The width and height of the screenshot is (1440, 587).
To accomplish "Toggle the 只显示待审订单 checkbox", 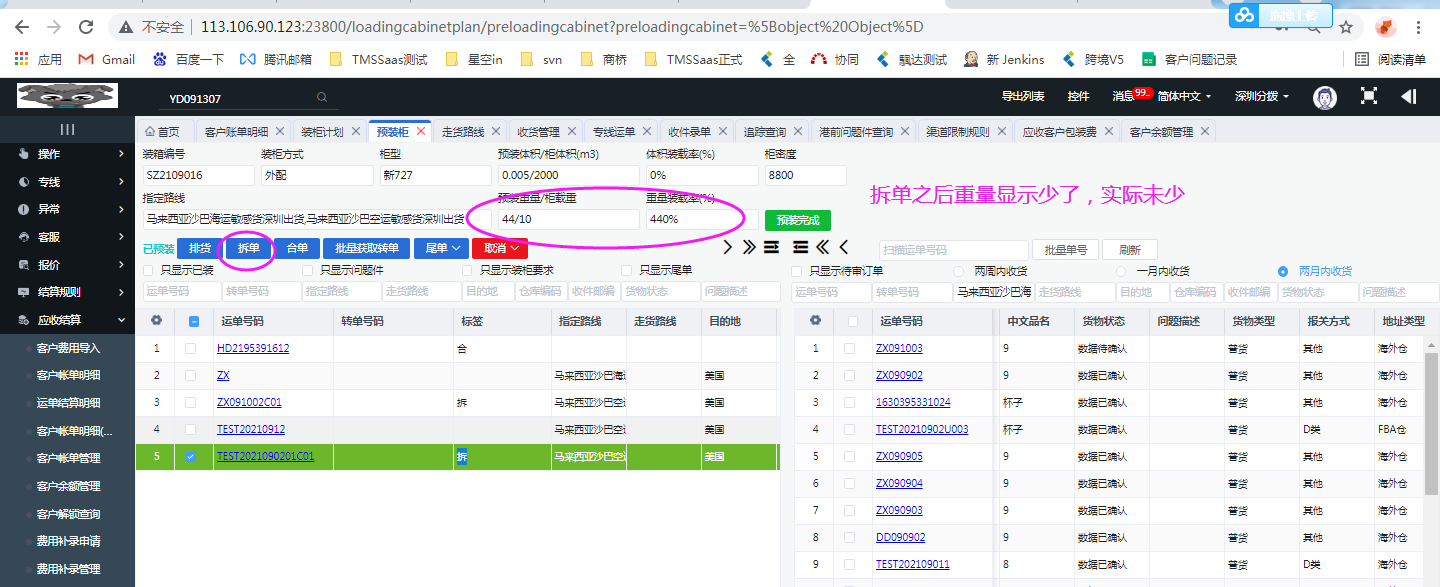I will (797, 271).
